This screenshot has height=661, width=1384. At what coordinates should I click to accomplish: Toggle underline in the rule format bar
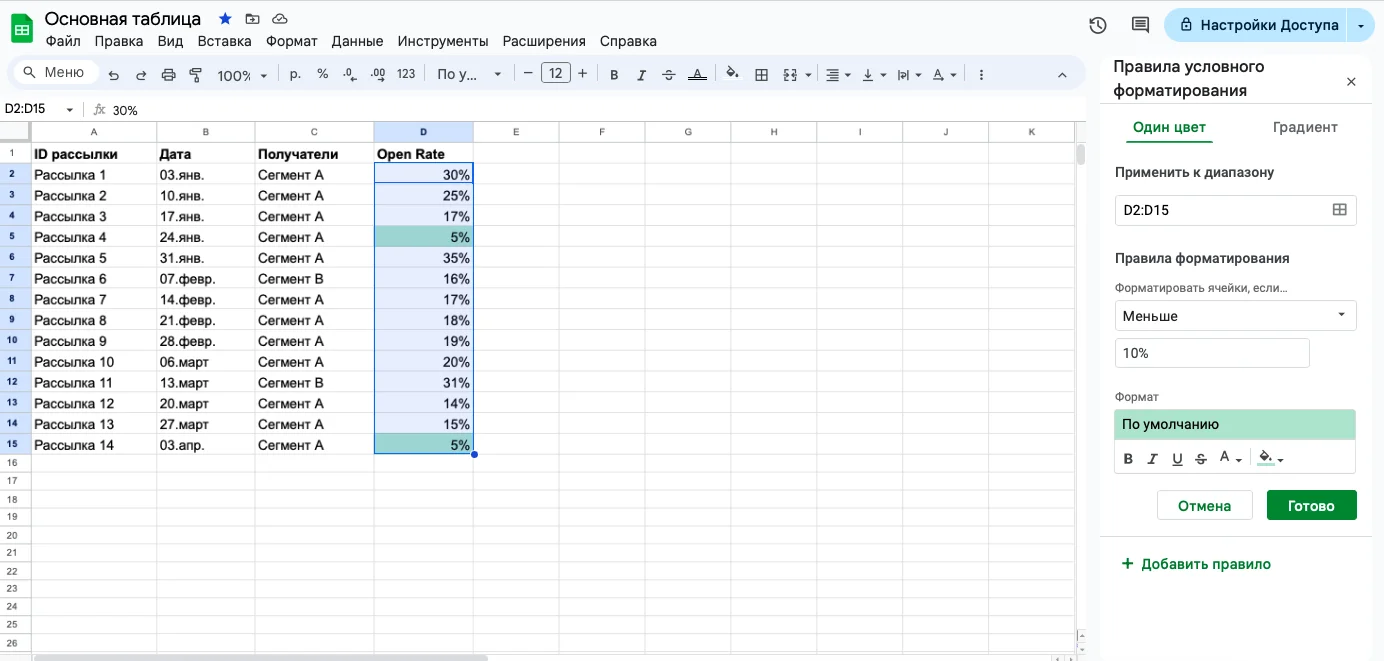click(1177, 459)
